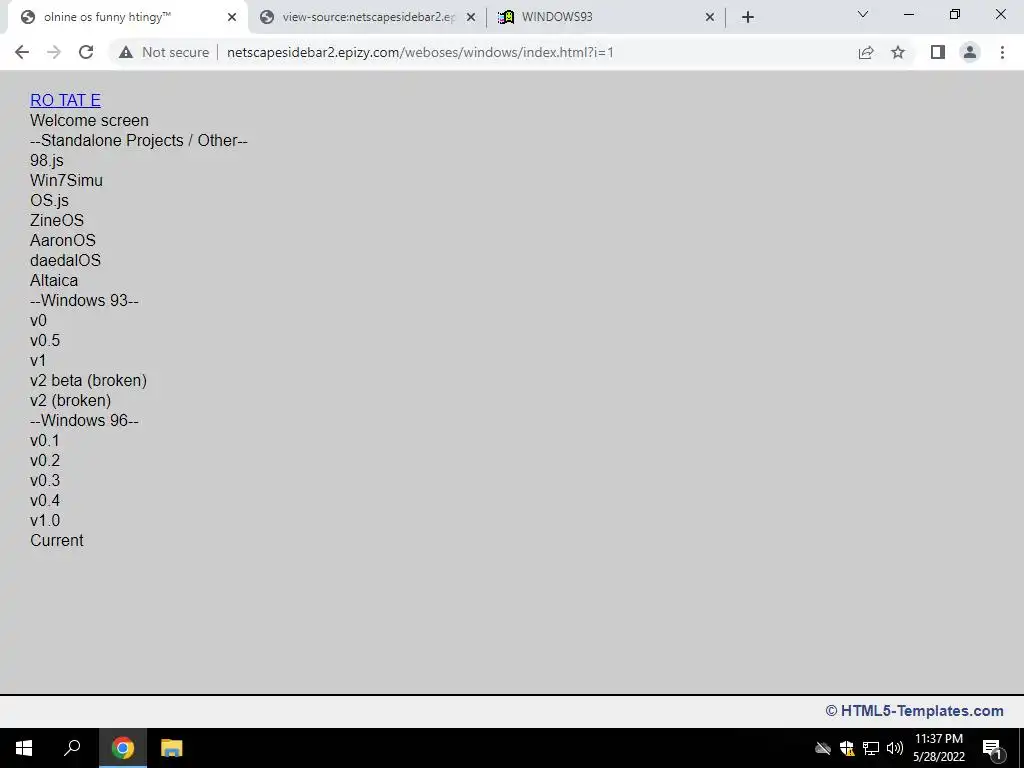This screenshot has height=768, width=1024.
Task: Open the notification center icon
Action: (992, 748)
